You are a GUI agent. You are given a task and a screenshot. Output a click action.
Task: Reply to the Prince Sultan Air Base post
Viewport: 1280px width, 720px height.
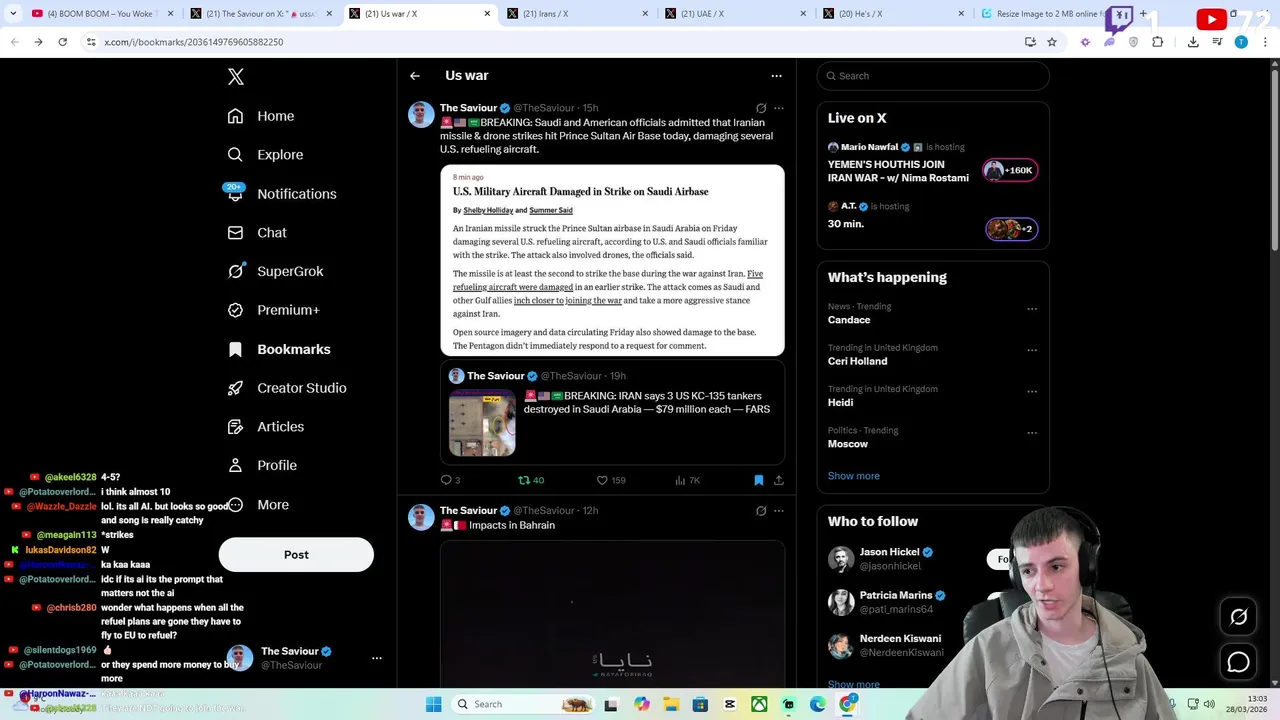(450, 481)
